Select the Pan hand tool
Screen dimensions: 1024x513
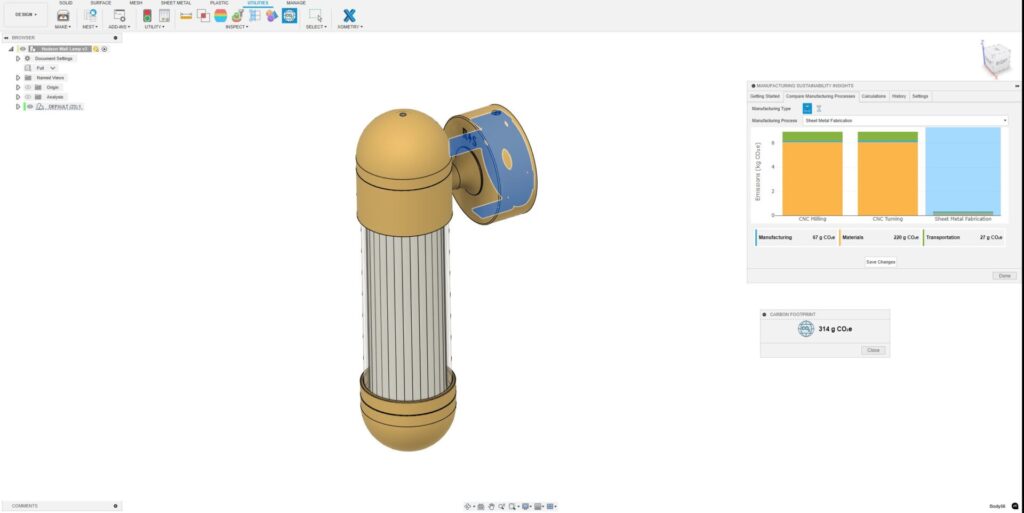491,506
